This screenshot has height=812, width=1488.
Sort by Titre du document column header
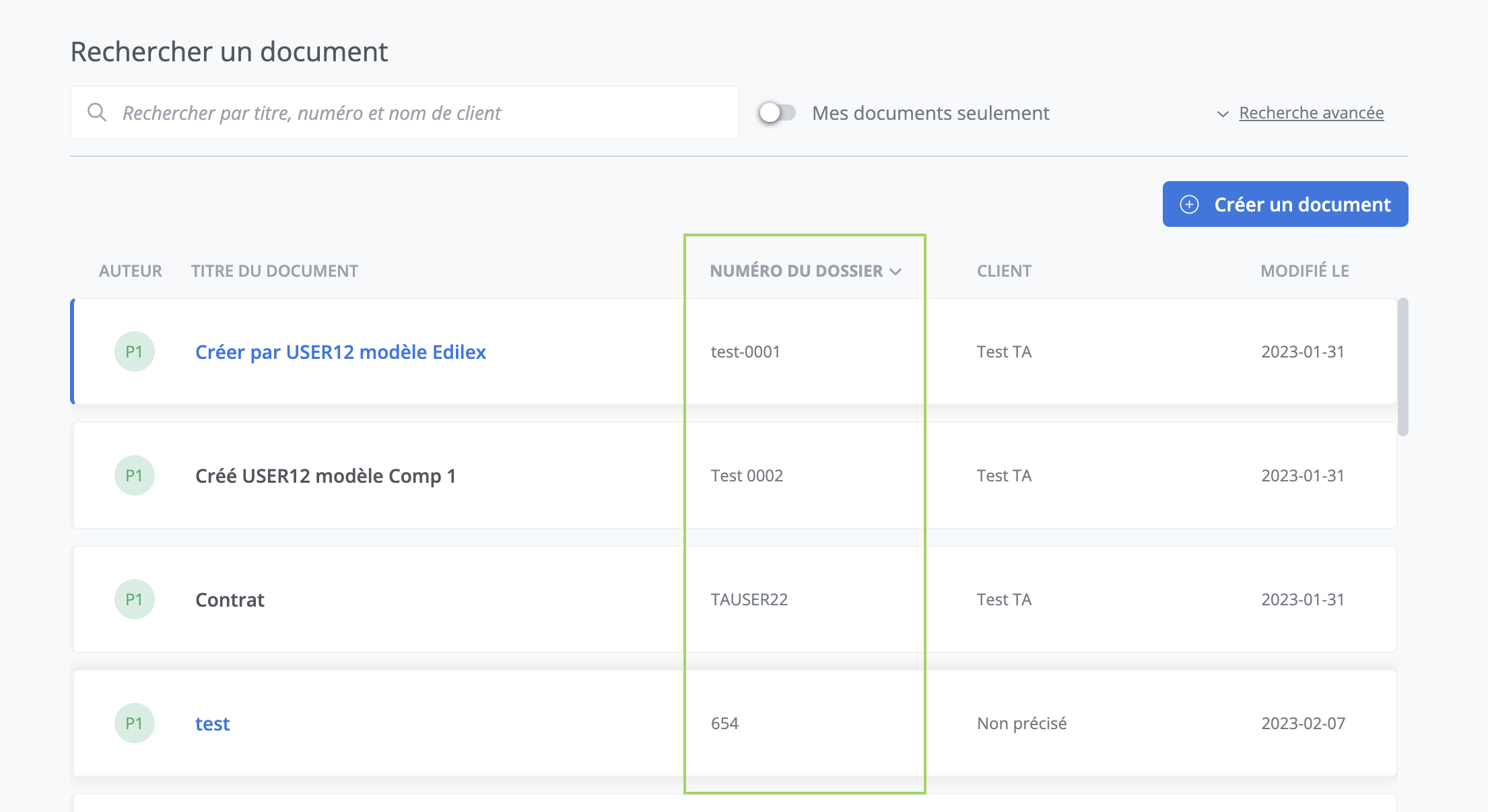tap(274, 271)
